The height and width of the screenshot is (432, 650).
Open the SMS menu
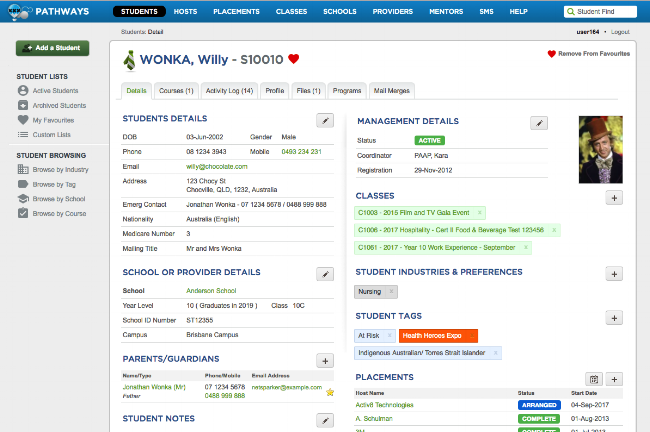point(486,12)
